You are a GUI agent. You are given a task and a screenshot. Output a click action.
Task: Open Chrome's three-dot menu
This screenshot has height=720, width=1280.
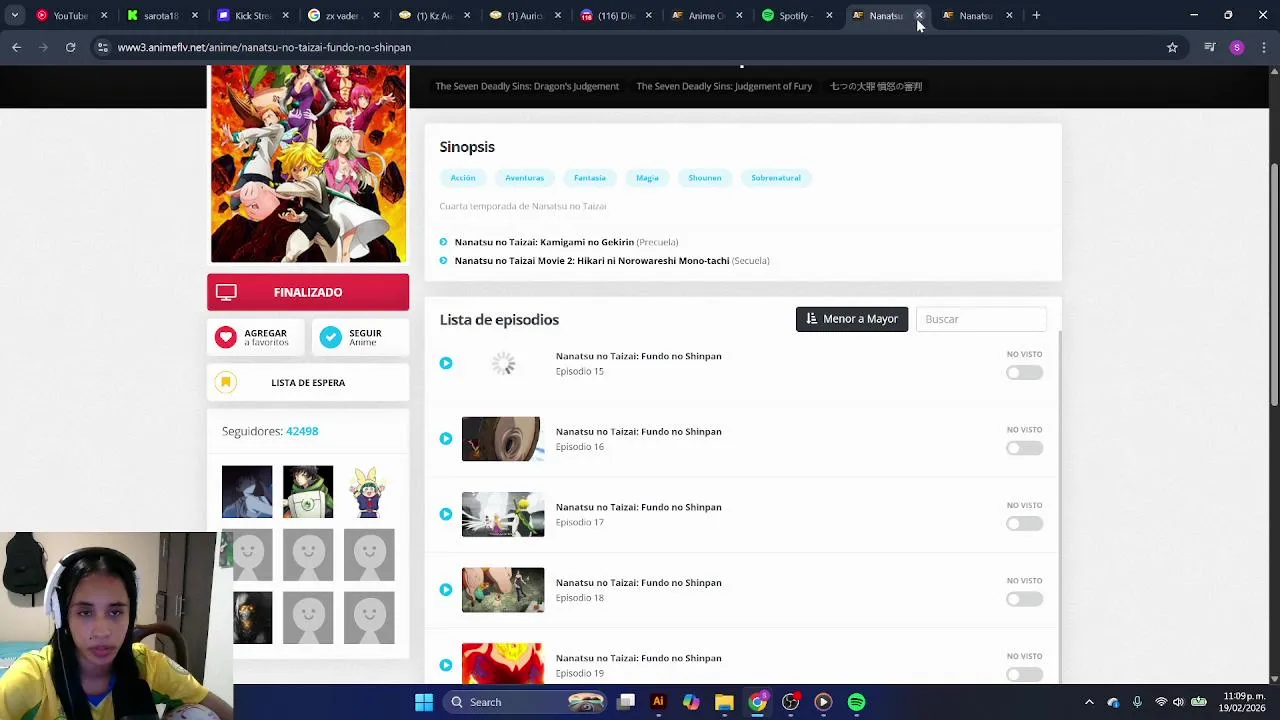tap(1263, 47)
